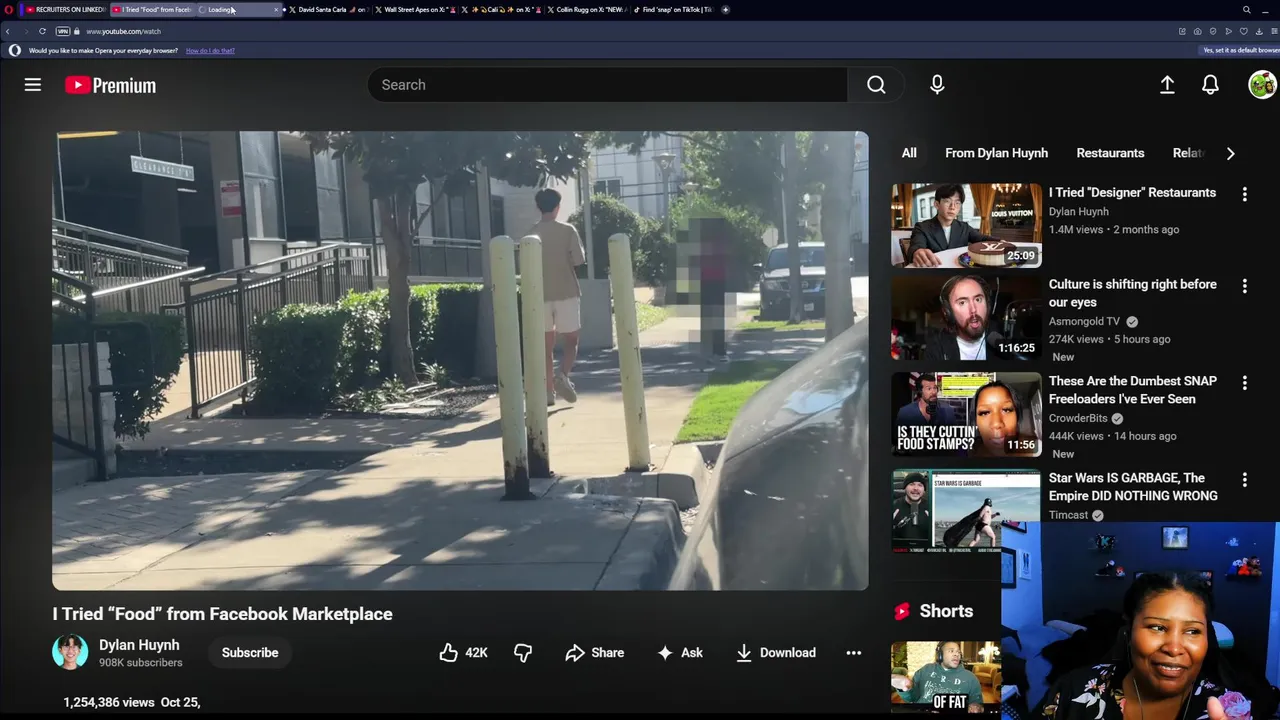Screen dimensions: 1280x720
Task: Switch to David Santa Carla X tab
Action: point(328,9)
